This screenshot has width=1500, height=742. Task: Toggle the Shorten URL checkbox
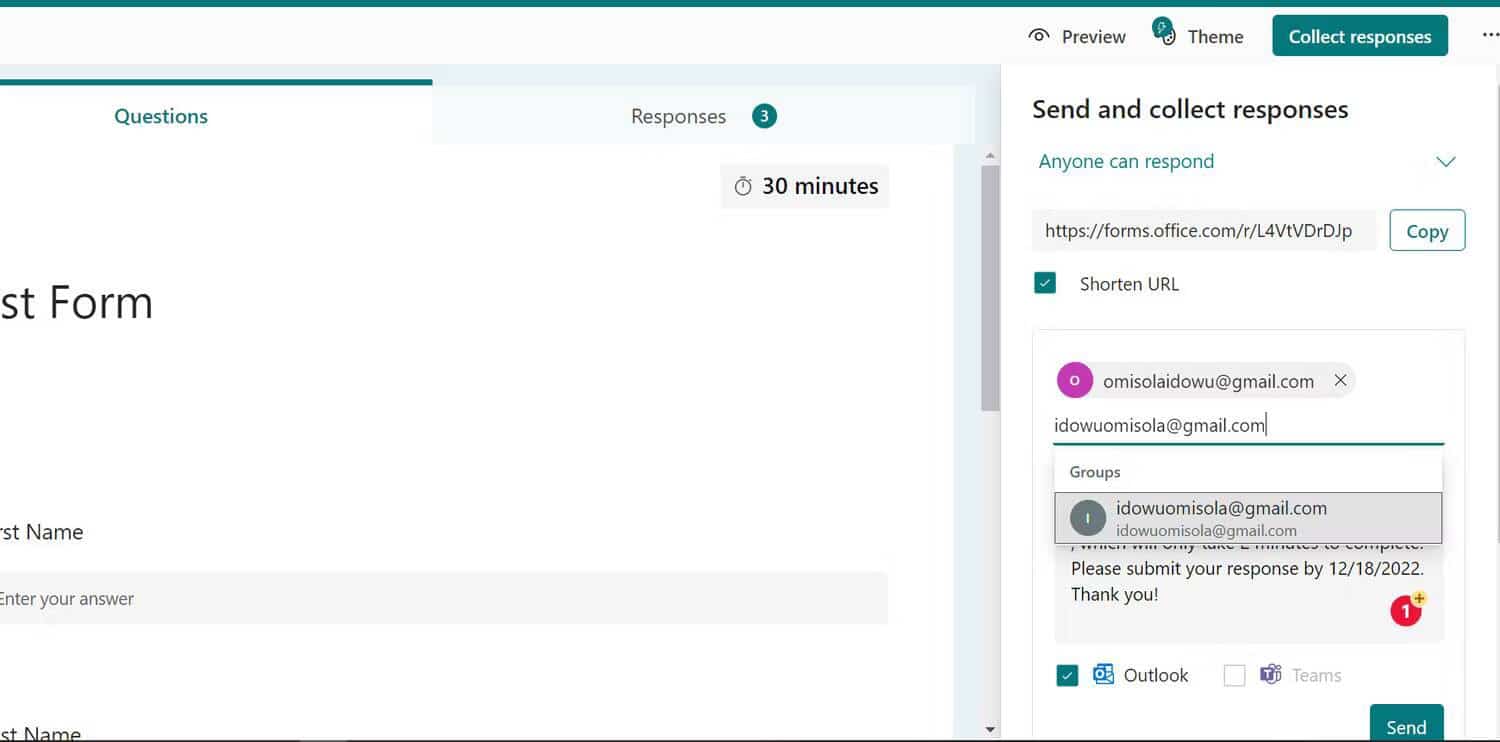[1045, 283]
